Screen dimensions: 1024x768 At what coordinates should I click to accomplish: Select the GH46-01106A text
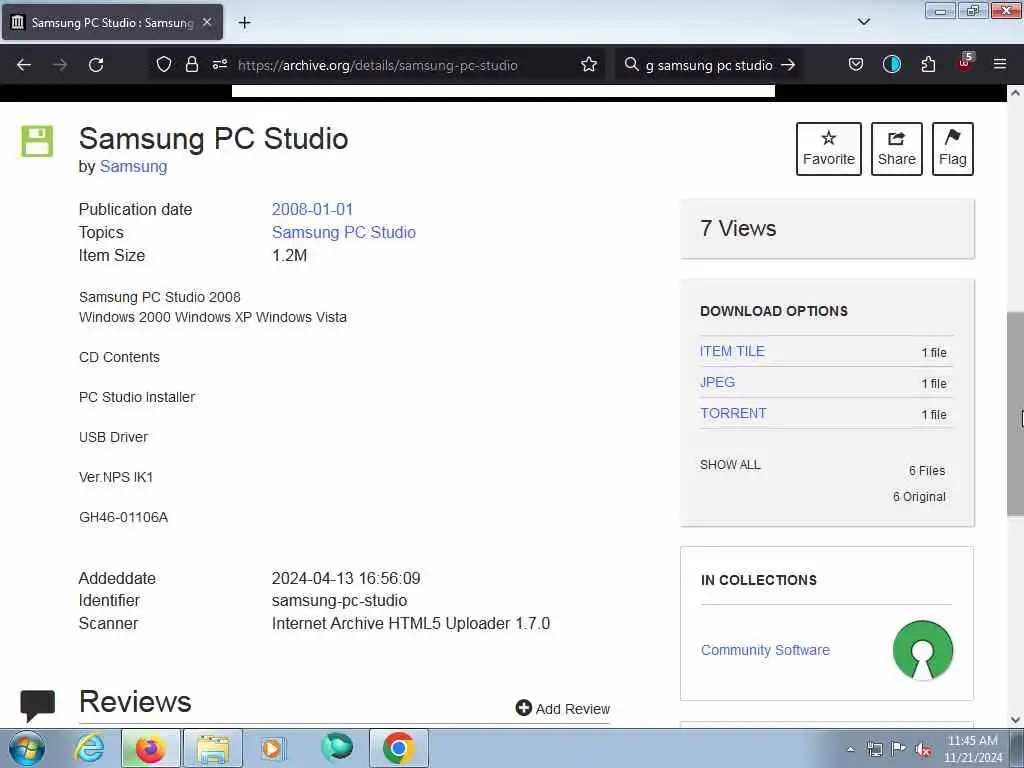(123, 517)
